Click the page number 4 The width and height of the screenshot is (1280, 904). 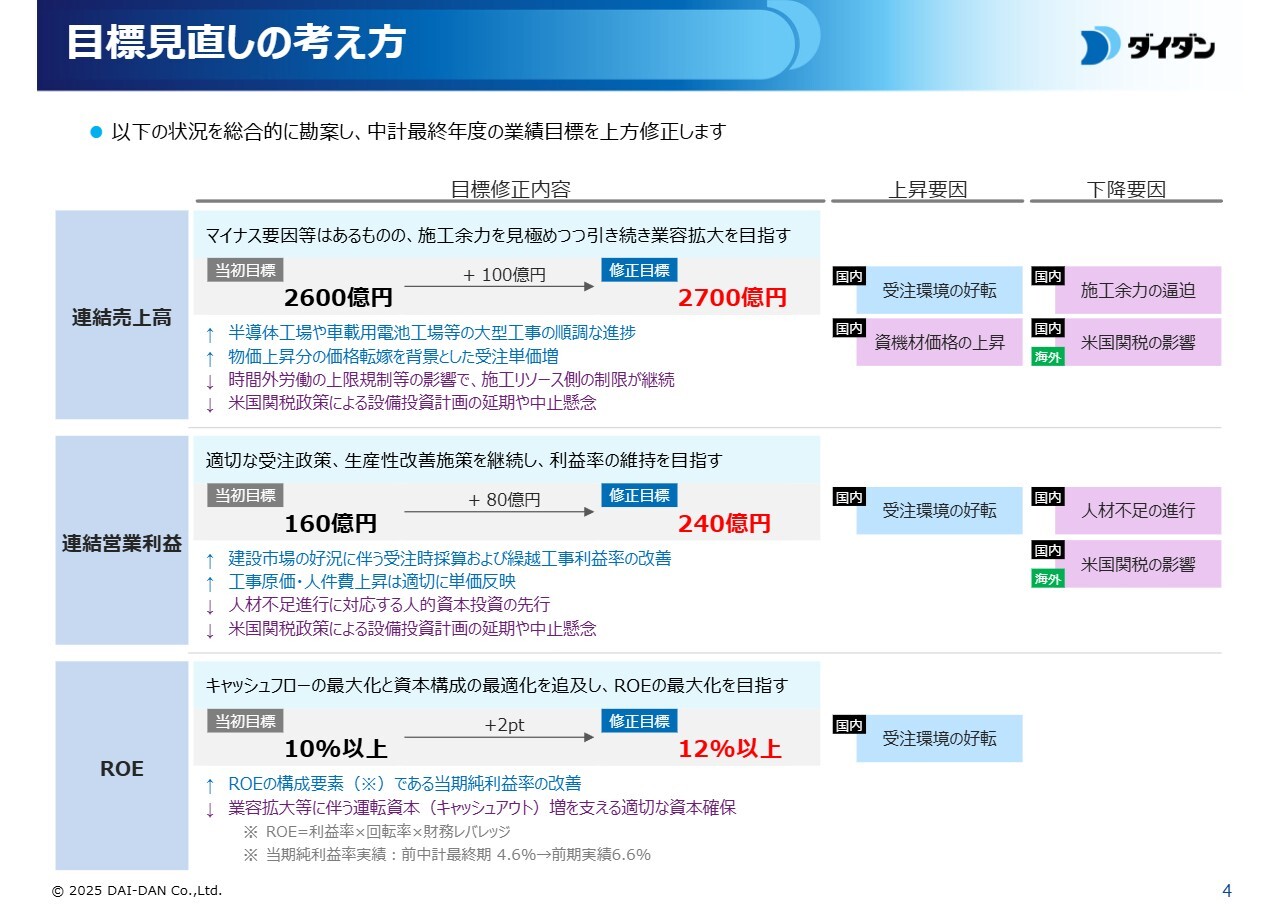pos(1227,890)
